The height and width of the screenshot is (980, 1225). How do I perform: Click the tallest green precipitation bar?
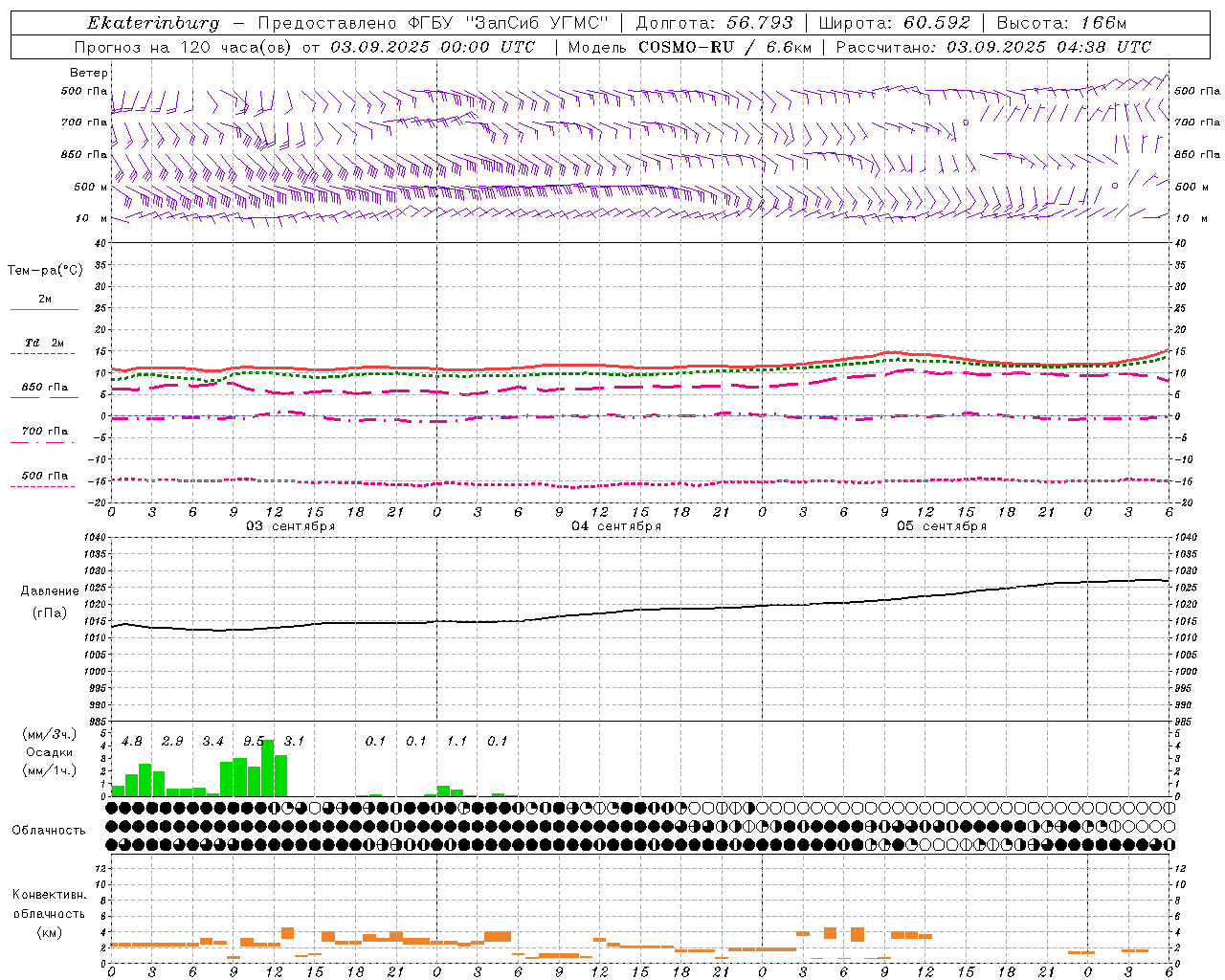pyautogui.click(x=268, y=768)
